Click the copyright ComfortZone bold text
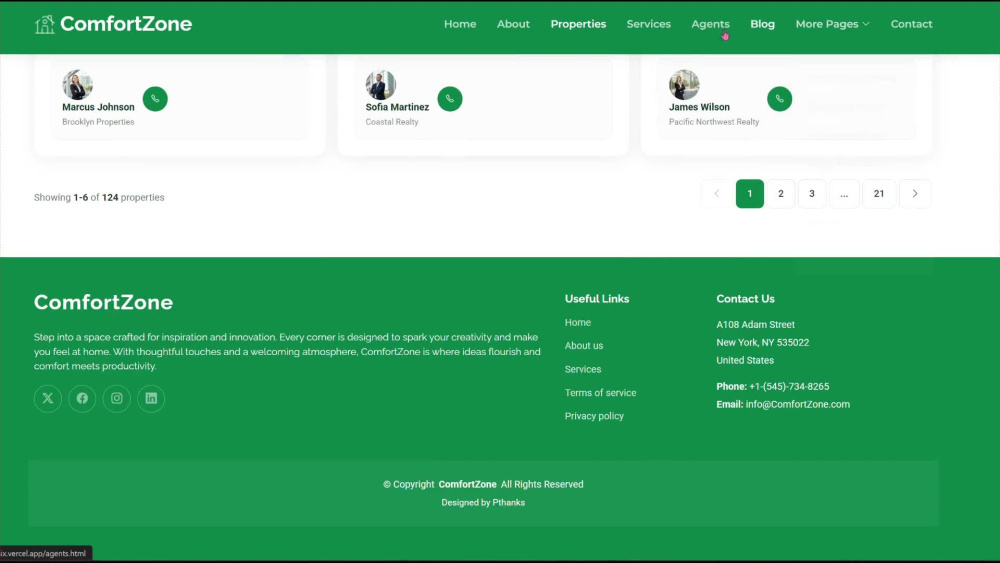This screenshot has height=563, width=1000. click(467, 485)
